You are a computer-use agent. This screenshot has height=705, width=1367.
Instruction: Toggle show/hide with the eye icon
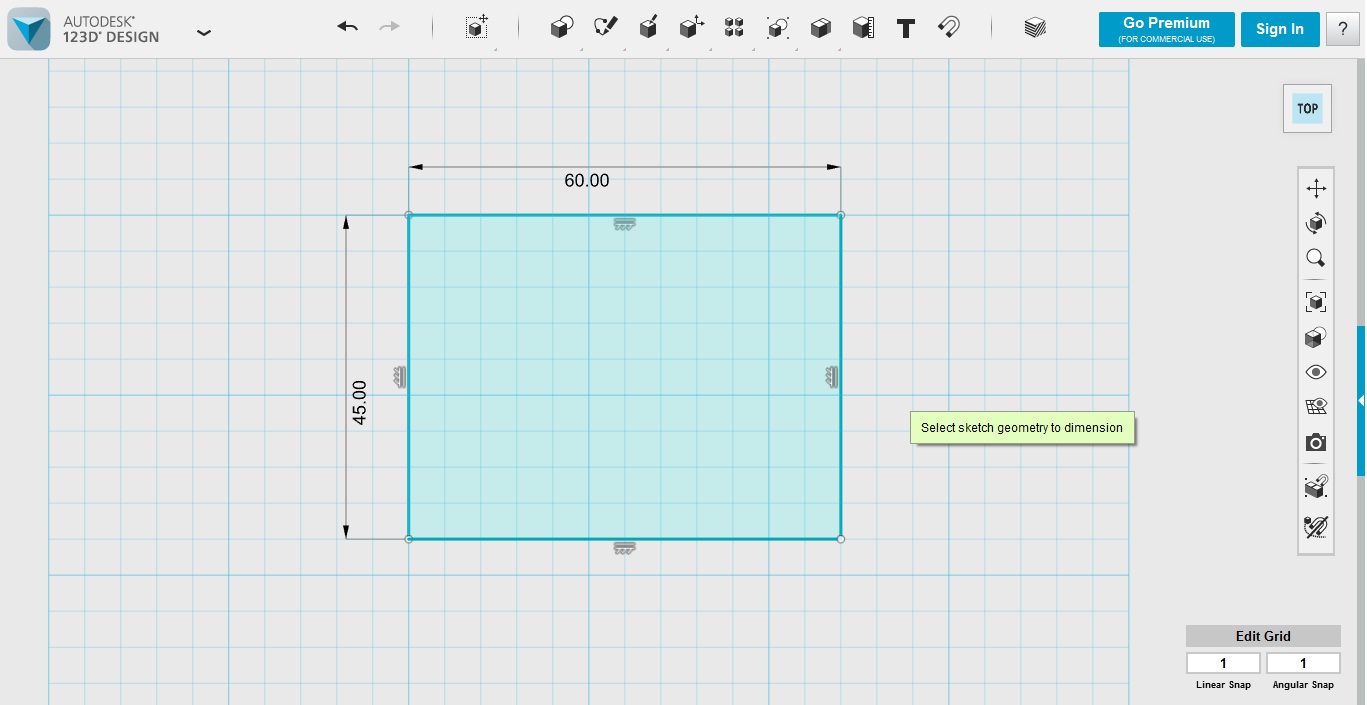[x=1316, y=372]
